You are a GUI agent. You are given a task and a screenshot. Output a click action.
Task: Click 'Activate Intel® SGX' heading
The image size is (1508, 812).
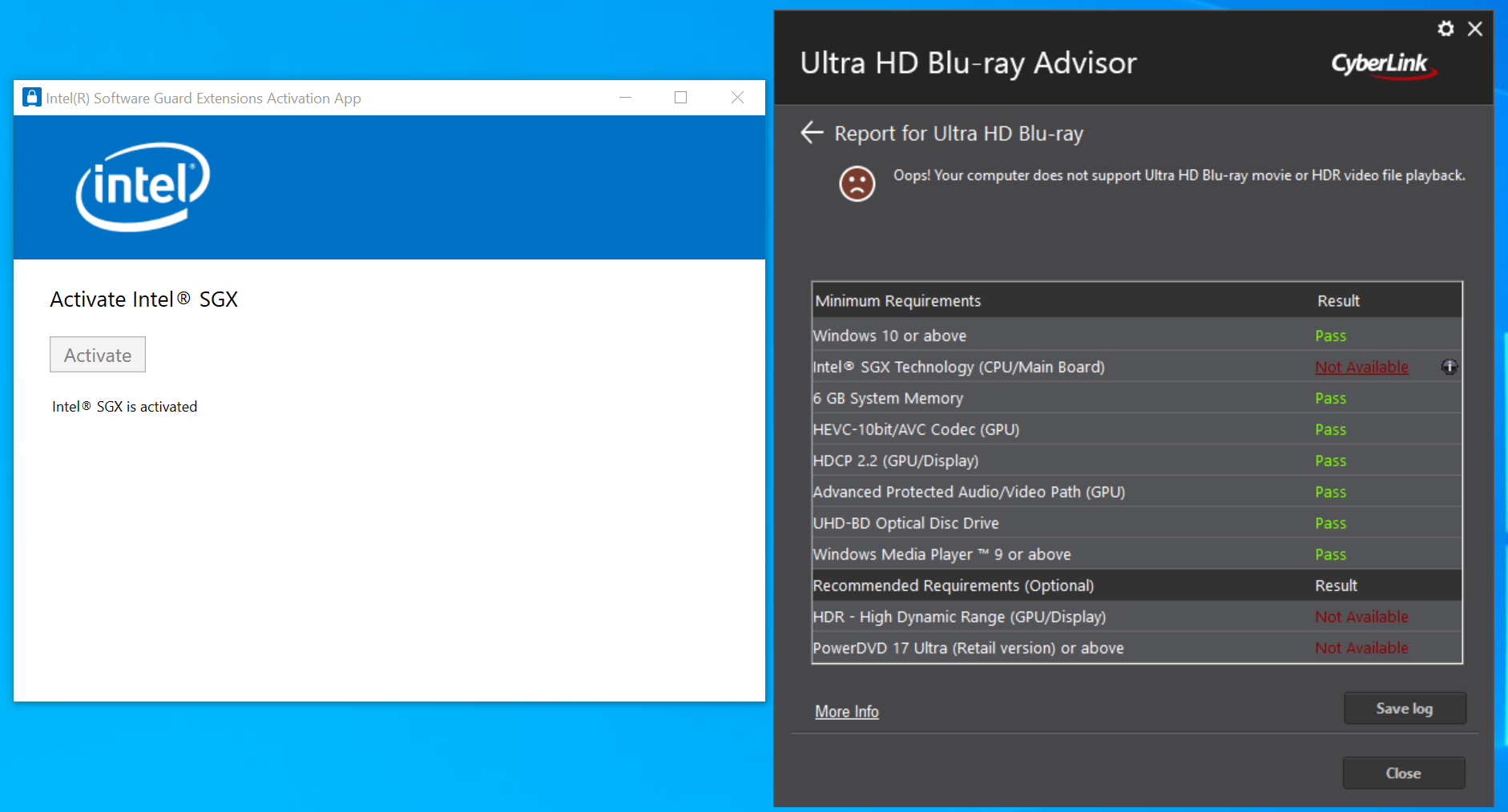pyautogui.click(x=144, y=299)
